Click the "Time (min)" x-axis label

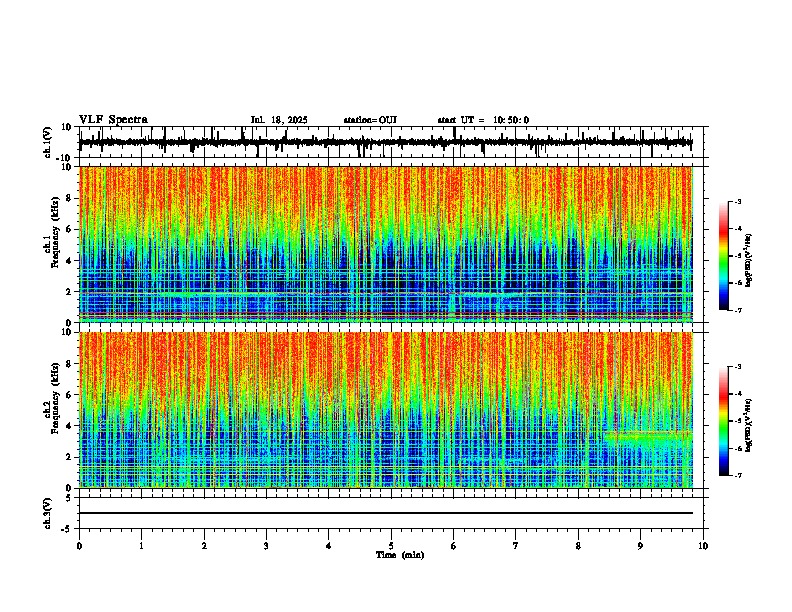(400, 555)
